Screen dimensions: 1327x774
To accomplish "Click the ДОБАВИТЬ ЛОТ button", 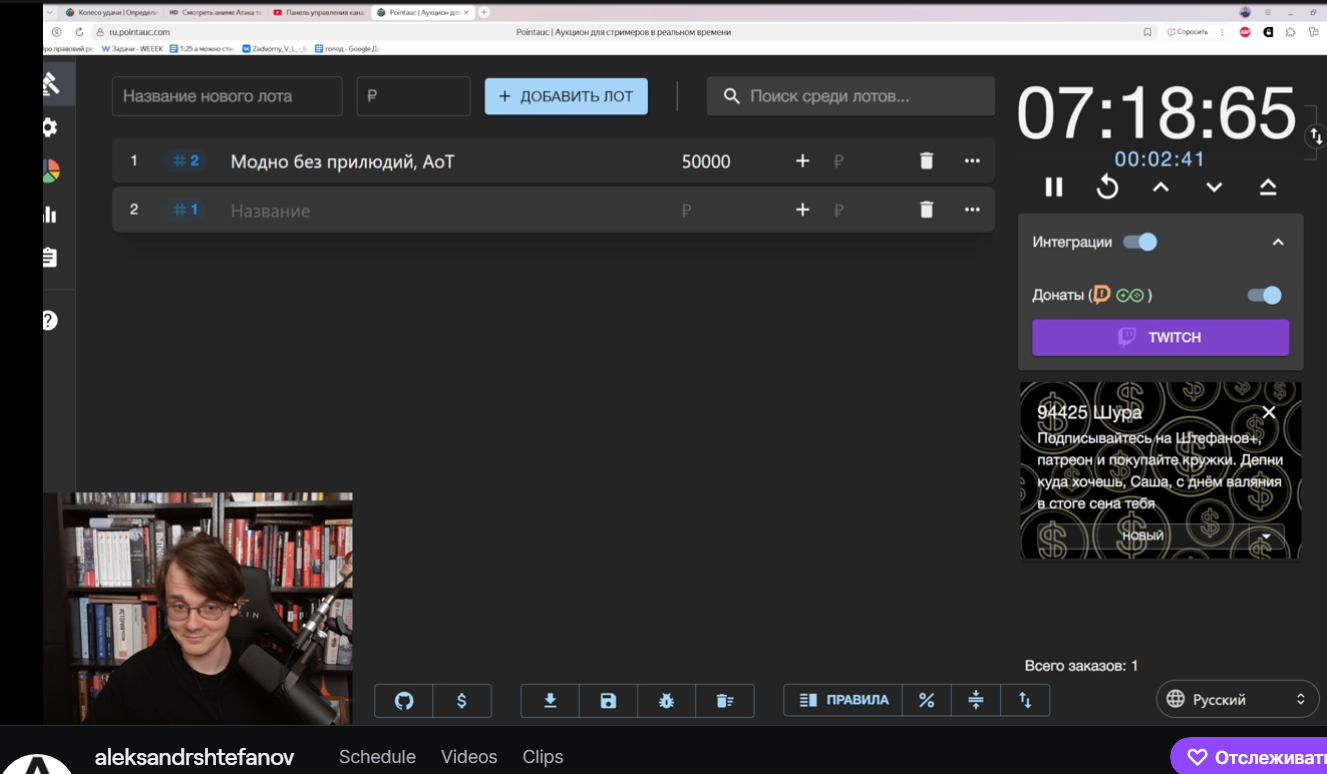I will pos(566,96).
